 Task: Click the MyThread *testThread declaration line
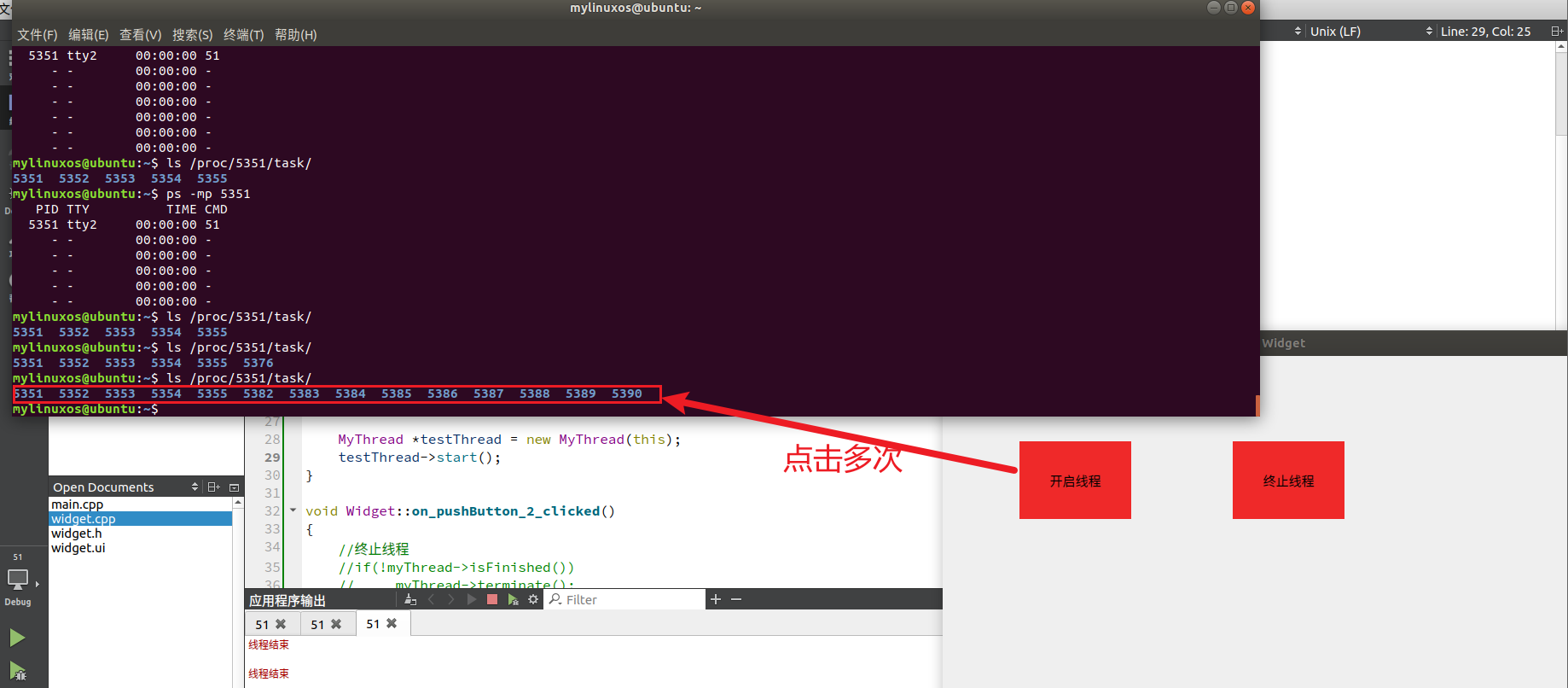509,440
